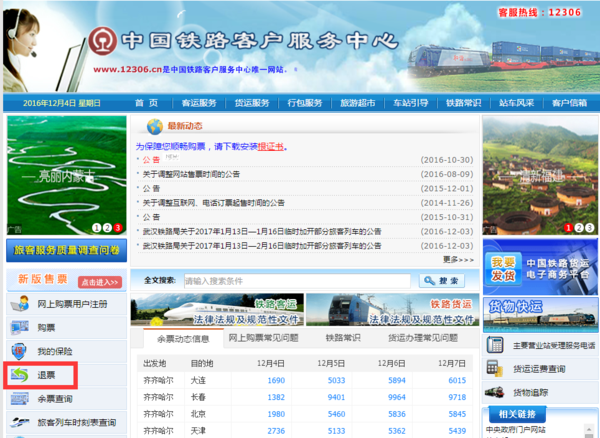Click 6015 in the 12月7日 column

(457, 381)
